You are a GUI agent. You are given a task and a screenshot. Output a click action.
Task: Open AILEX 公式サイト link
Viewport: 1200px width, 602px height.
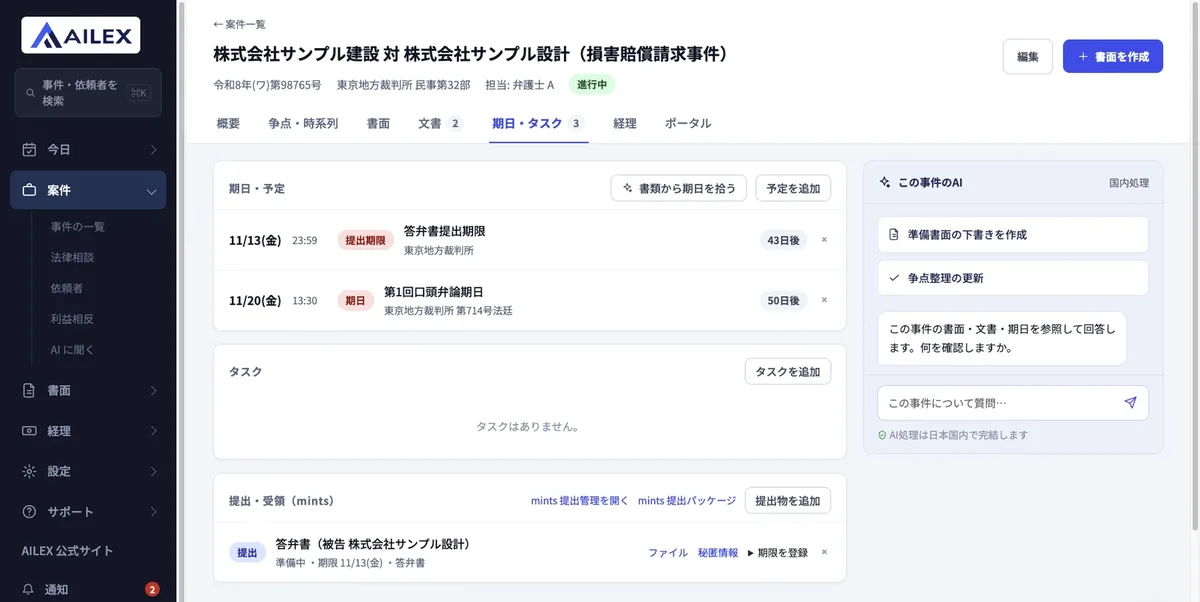(68, 551)
